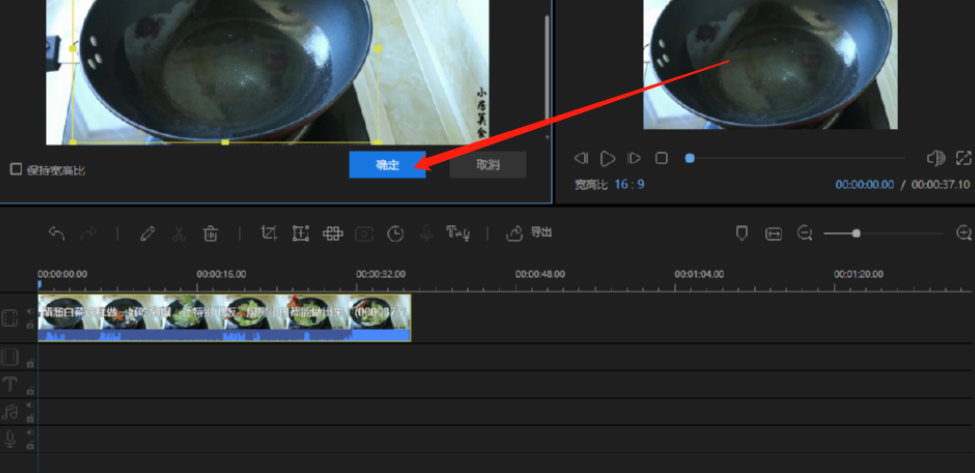Screen dimensions: 975x473
Task: Click the crop box bottom-left corner handle
Action: point(73,142)
